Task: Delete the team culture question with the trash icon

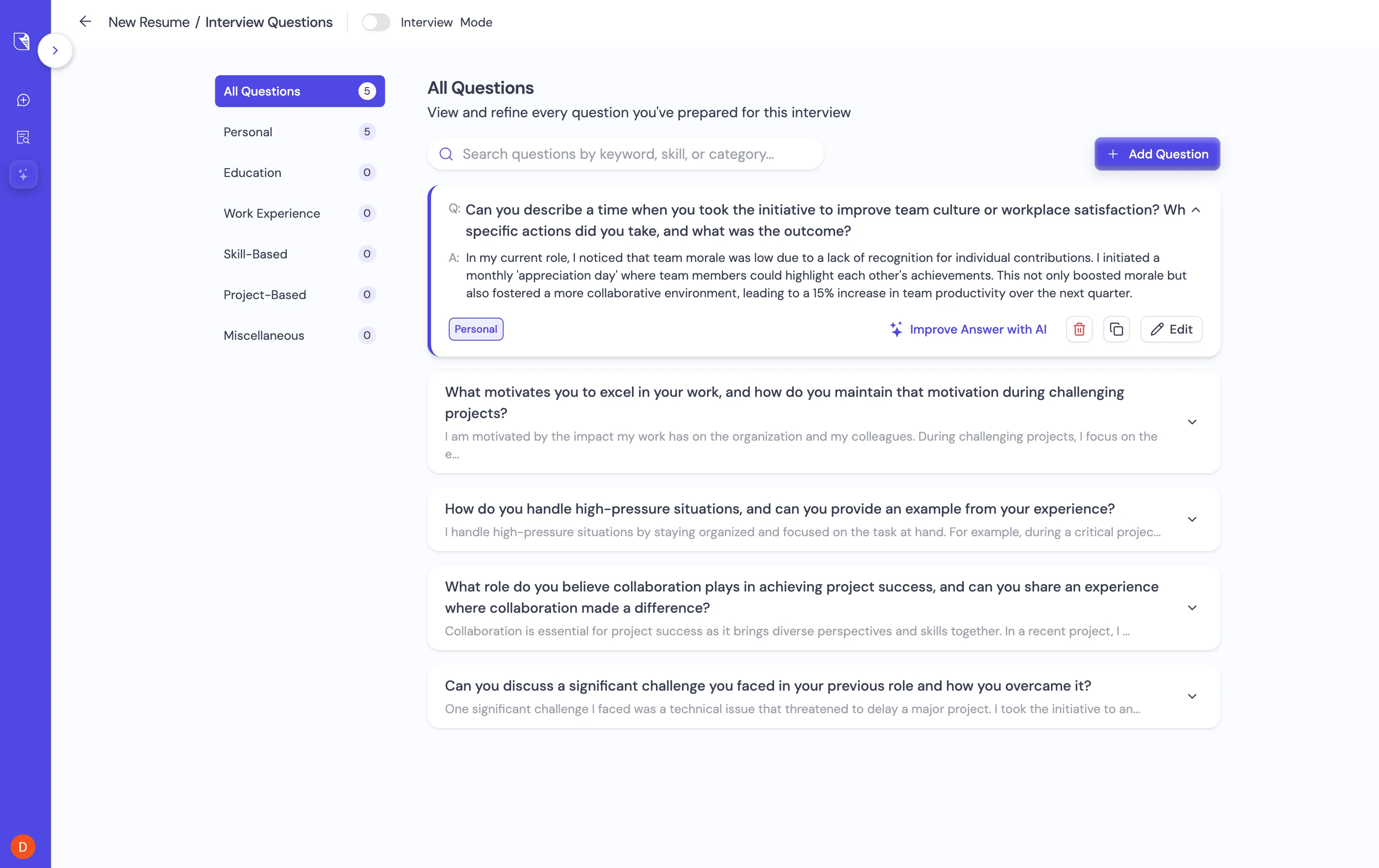Action: tap(1079, 329)
